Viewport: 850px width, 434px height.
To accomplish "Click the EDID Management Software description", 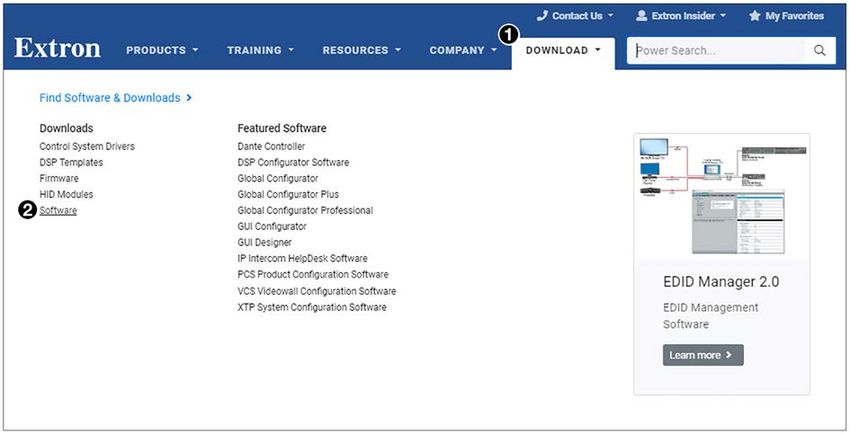I will (711, 316).
